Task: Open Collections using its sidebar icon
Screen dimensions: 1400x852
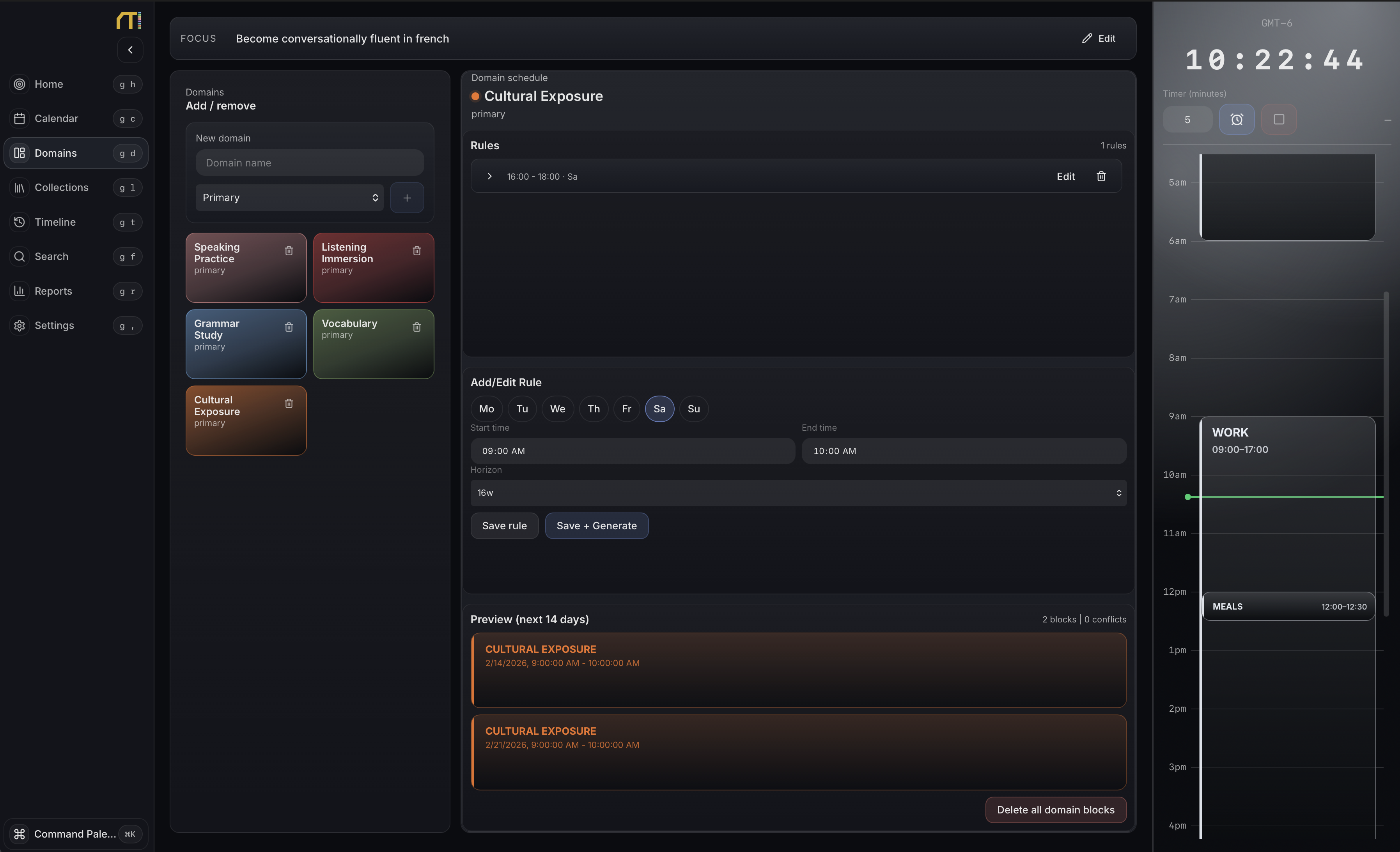Action: tap(19, 187)
